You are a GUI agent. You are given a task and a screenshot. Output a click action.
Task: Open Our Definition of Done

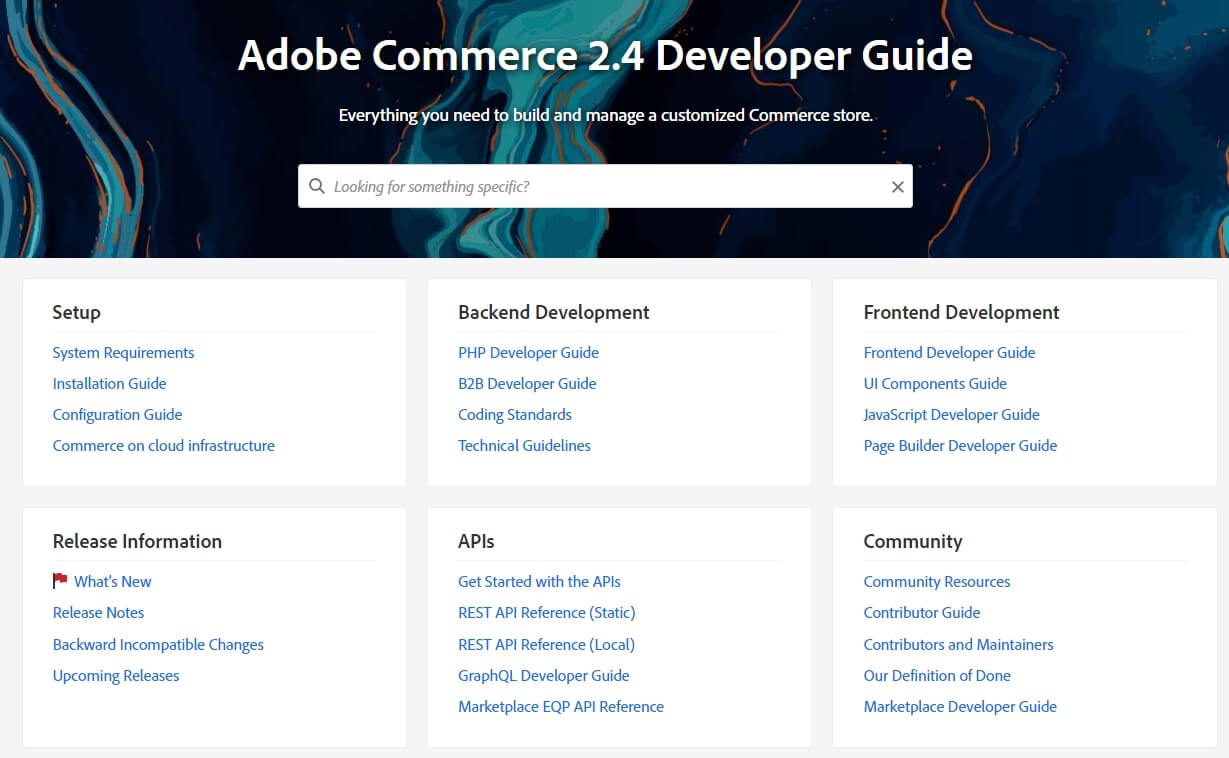(x=937, y=675)
